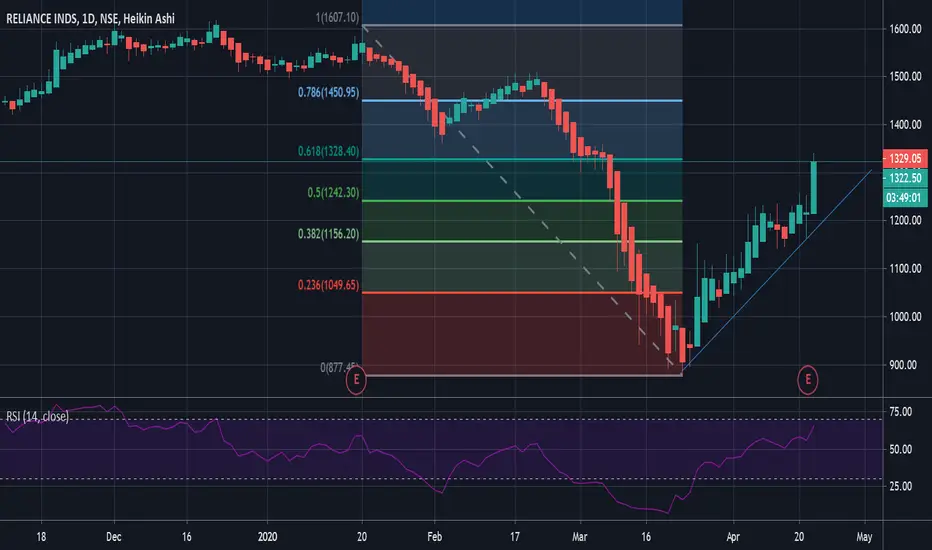Click the 1100.00 price axis label

tap(905, 268)
